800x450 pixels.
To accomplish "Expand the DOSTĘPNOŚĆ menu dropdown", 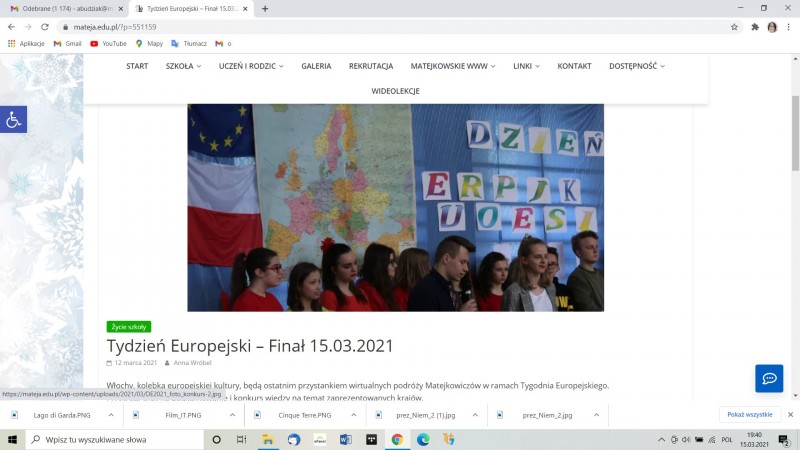I will (x=637, y=66).
